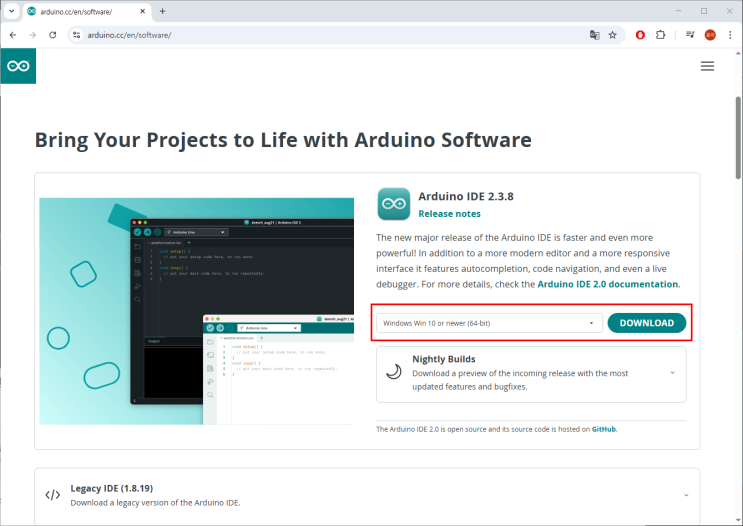
Task: Expand the Legacy IDE (1.8.19) section chevron
Action: 686,495
